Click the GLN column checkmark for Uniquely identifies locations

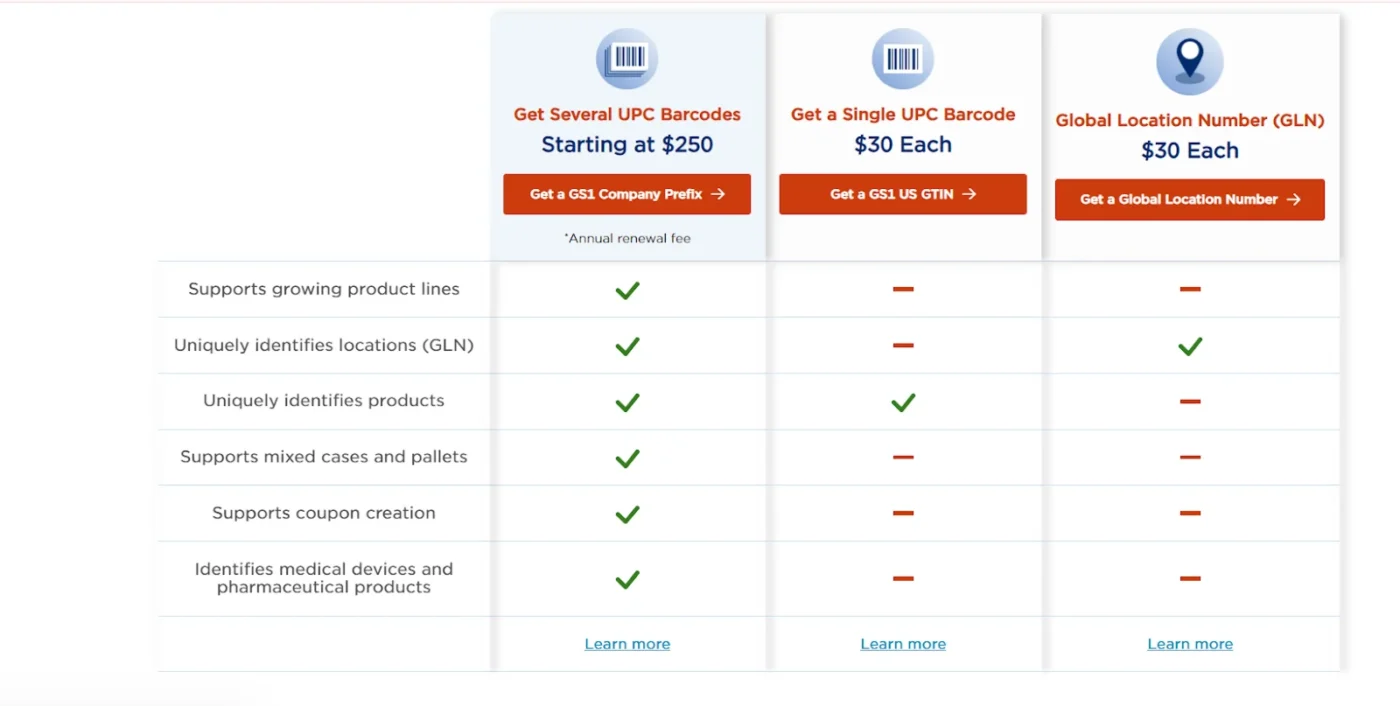(x=1190, y=346)
